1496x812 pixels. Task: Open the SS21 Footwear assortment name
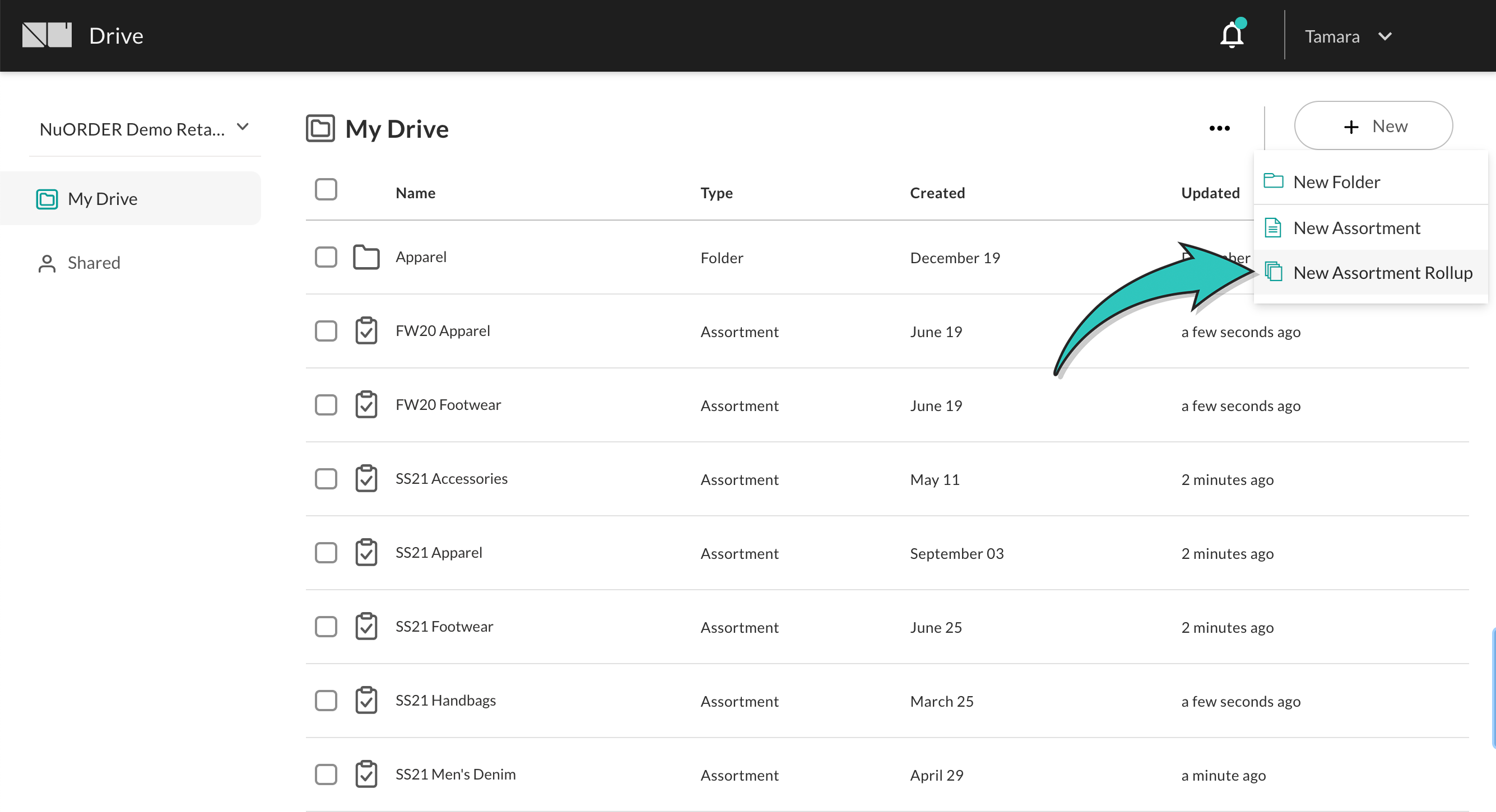coord(444,626)
